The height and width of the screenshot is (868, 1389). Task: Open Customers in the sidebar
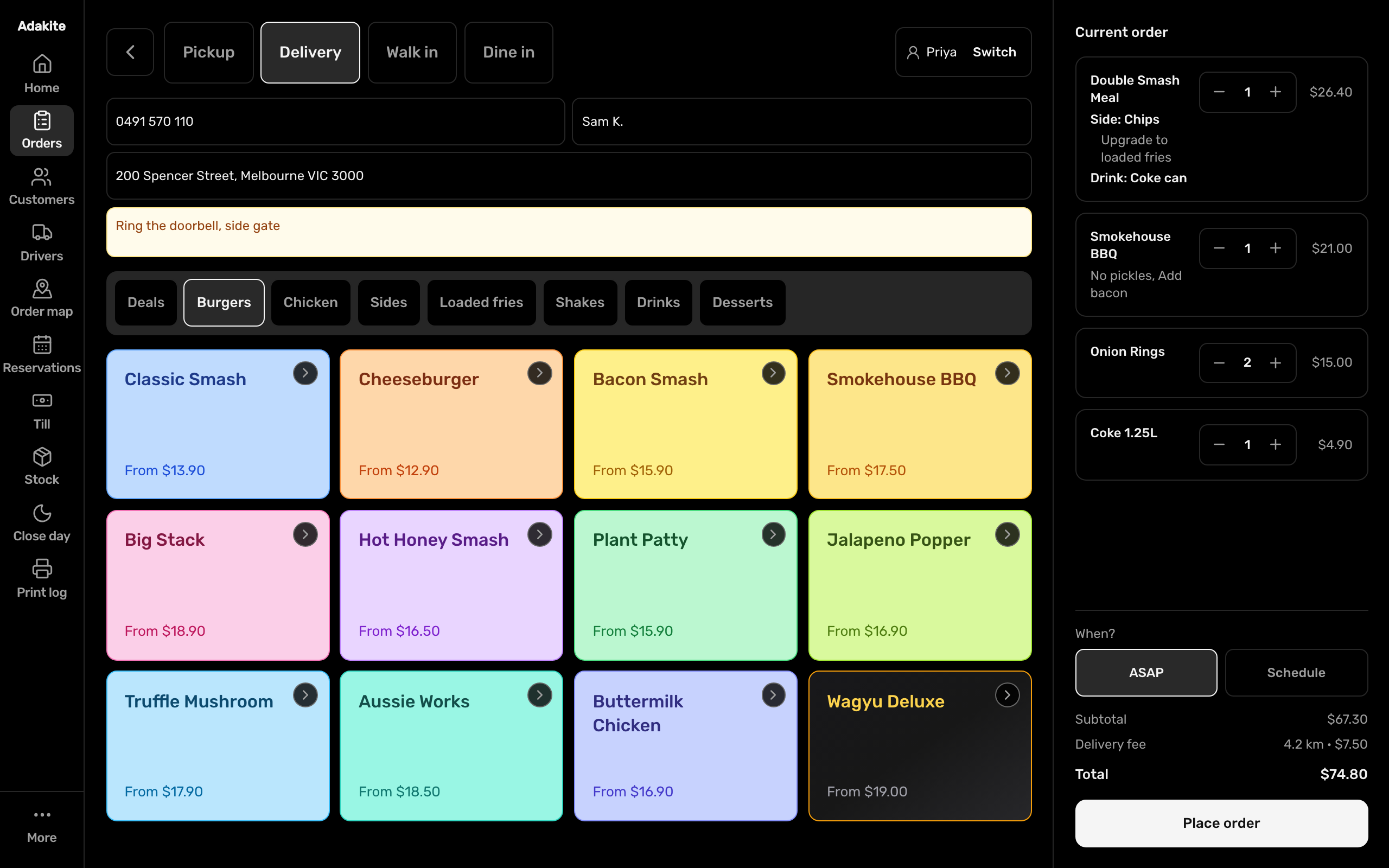point(41,186)
